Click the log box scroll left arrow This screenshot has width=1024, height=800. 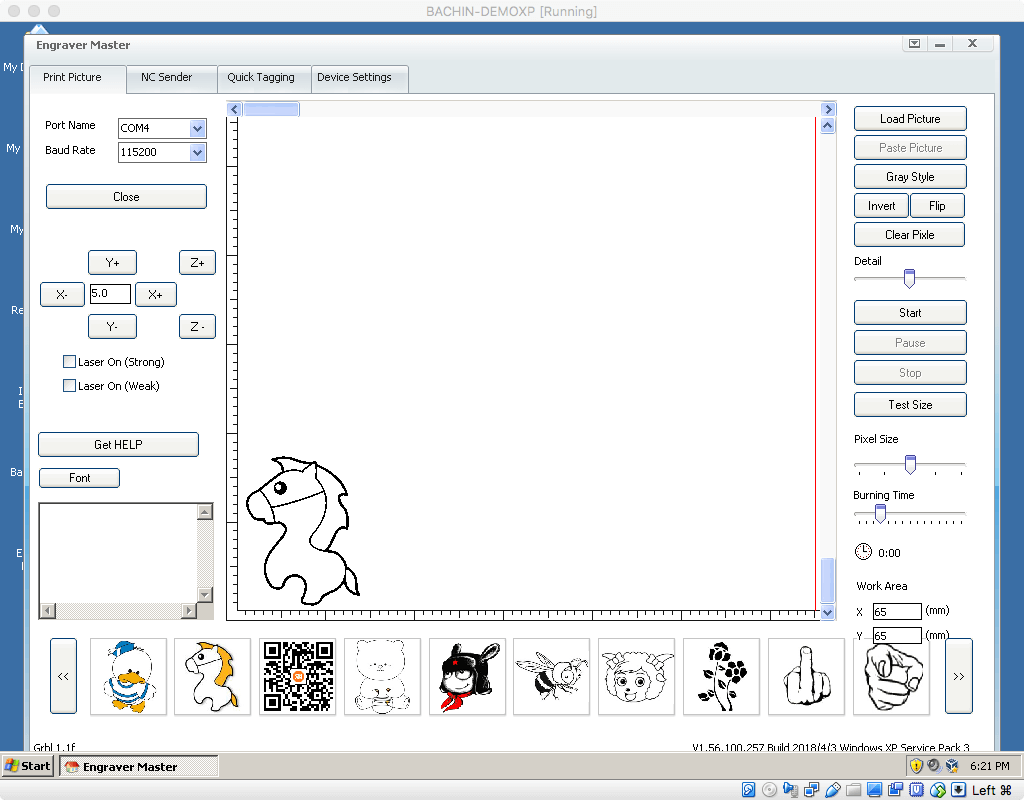click(x=48, y=611)
